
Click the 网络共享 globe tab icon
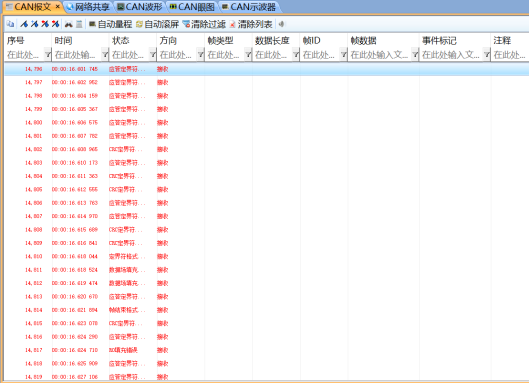(70, 7)
